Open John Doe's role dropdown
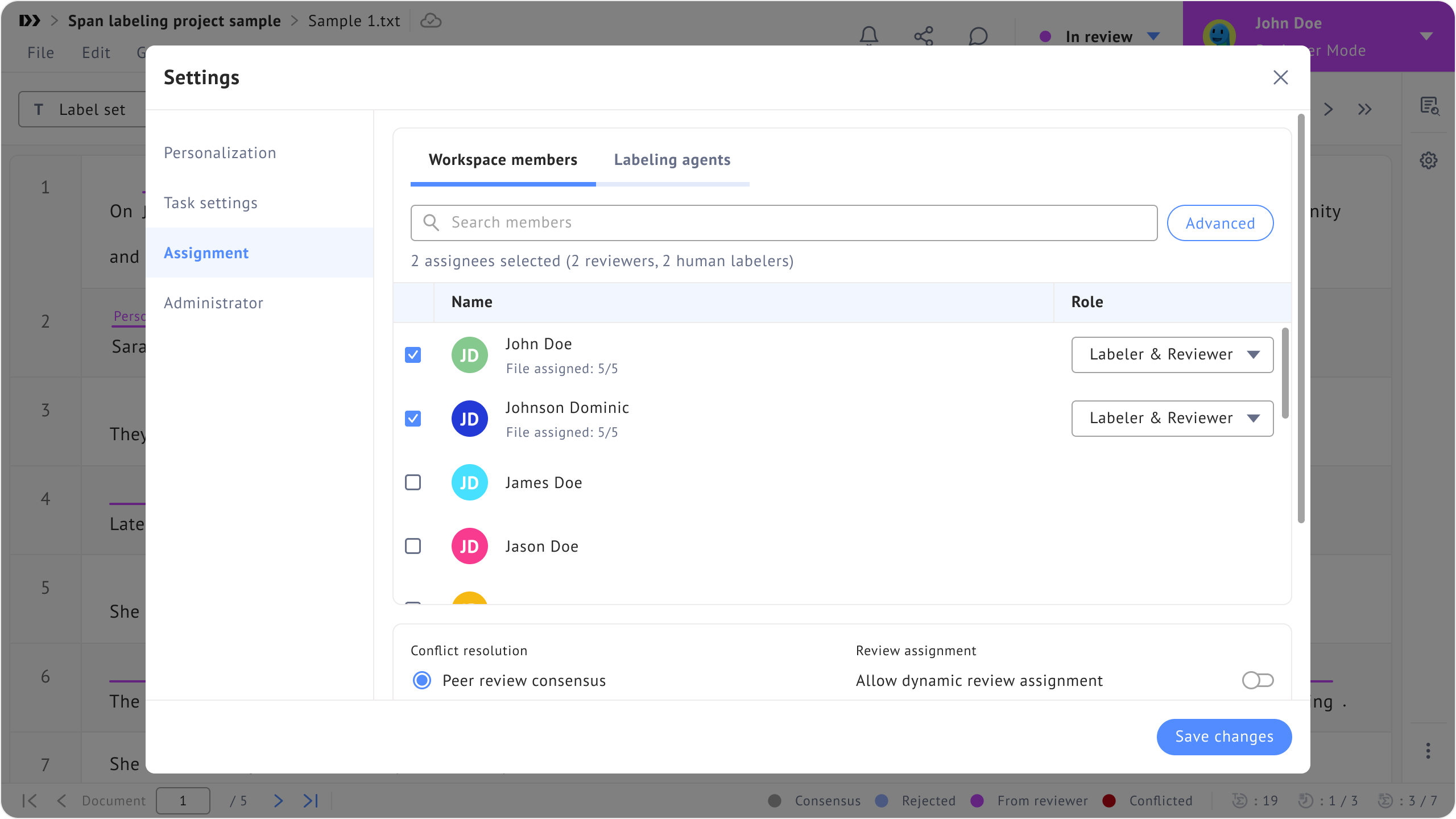 click(1172, 355)
